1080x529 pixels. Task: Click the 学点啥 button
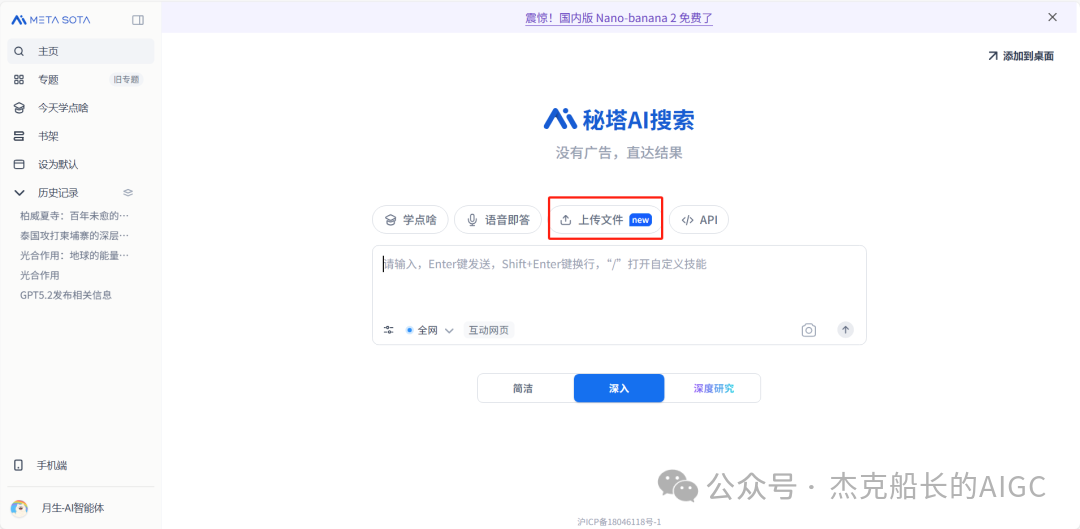(x=410, y=220)
